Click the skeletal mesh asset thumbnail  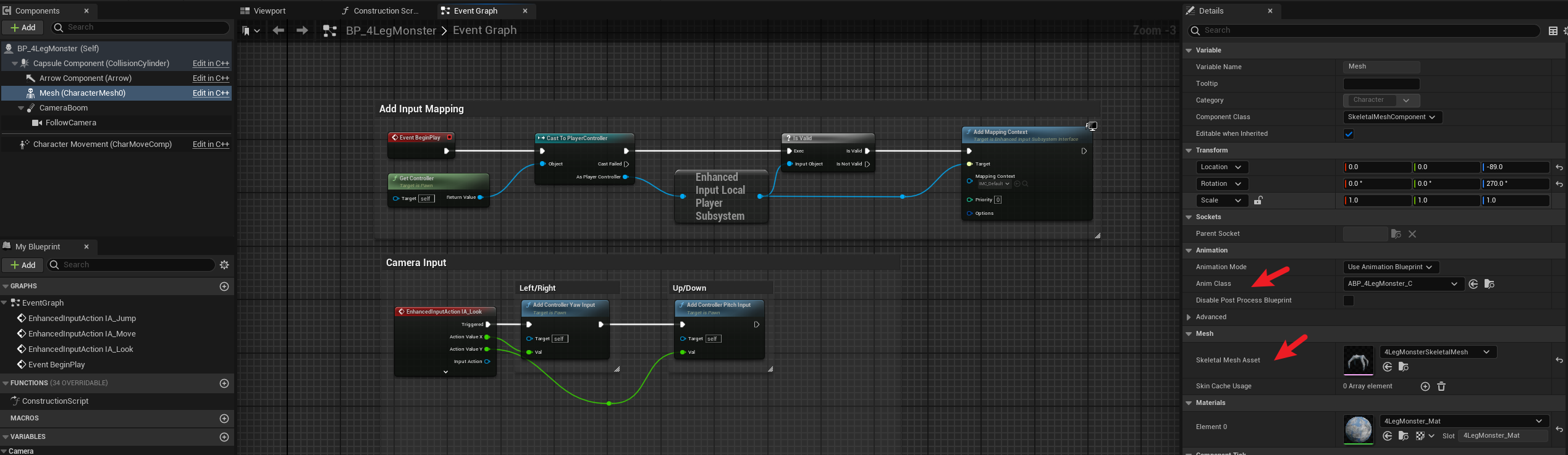click(x=1359, y=361)
